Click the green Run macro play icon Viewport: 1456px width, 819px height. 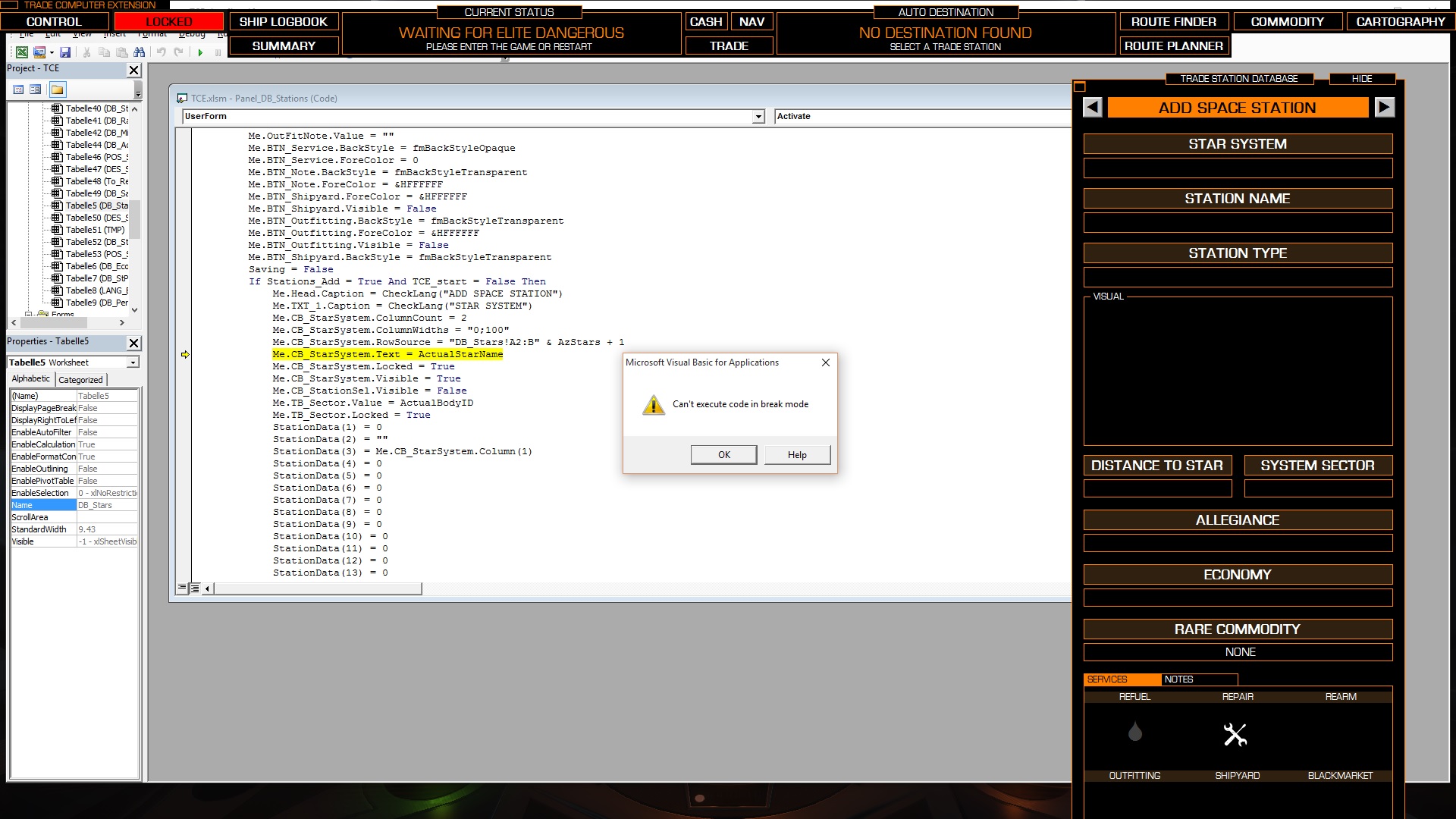[200, 52]
